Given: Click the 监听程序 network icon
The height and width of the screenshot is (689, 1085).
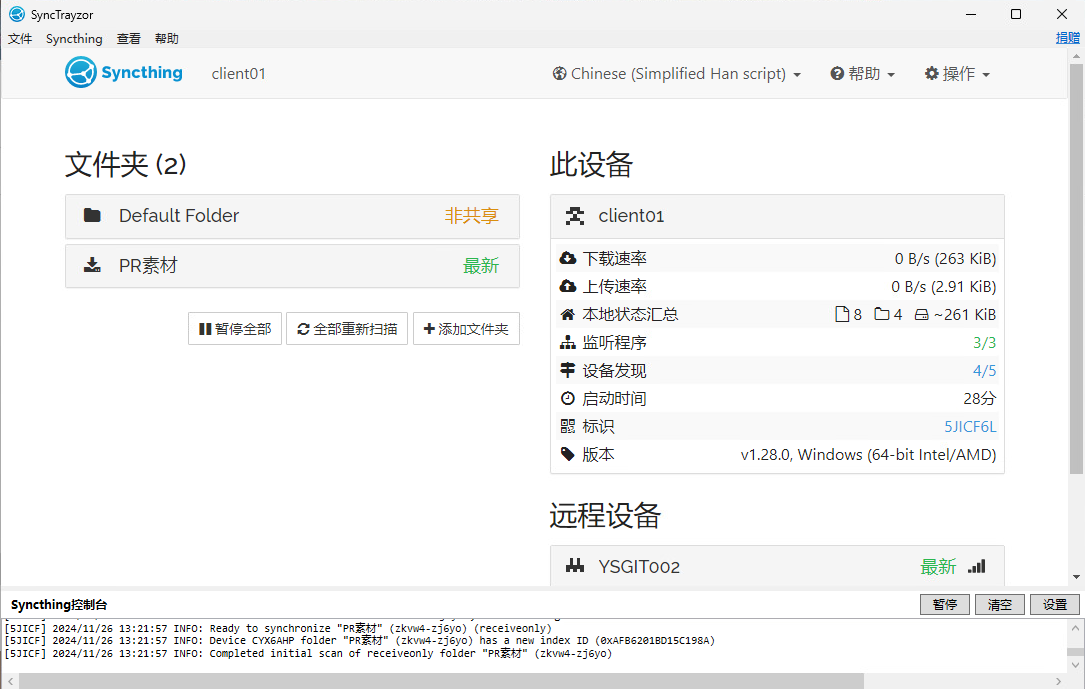Looking at the screenshot, I should click(567, 342).
